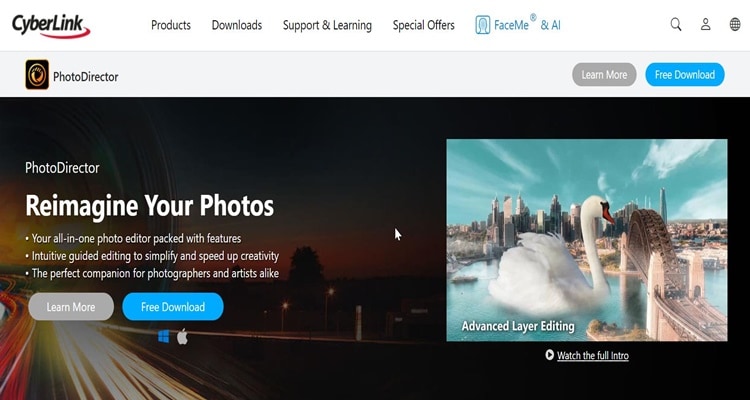
Task: Click the PhotoDirector label above the headline
Action: [x=62, y=168]
